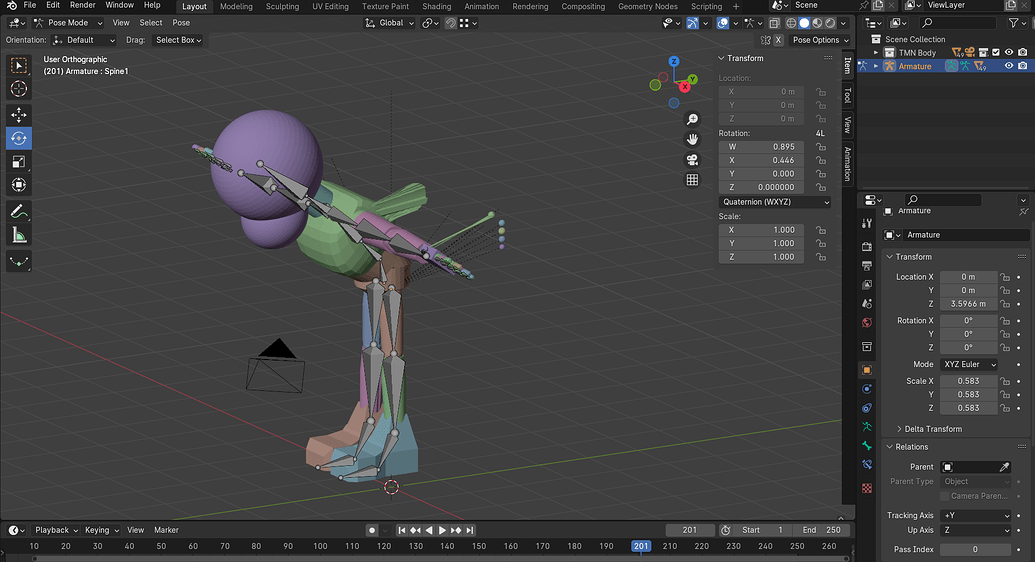The height and width of the screenshot is (562, 1035).
Task: Activate the Annotate tool
Action: 18,211
